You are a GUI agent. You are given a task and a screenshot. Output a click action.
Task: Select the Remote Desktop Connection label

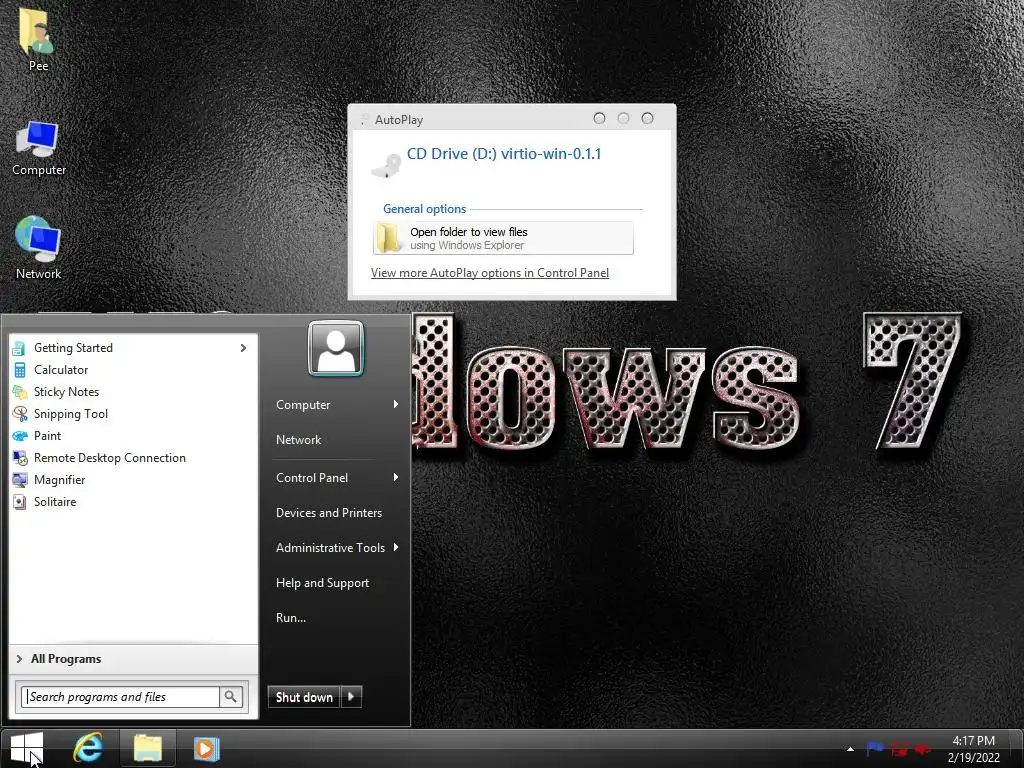point(110,458)
